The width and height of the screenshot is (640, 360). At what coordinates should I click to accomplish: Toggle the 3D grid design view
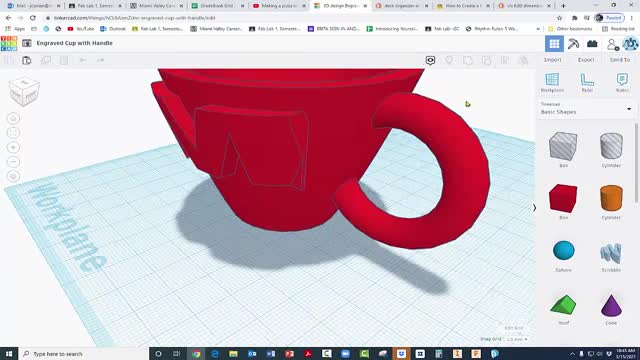[x=554, y=44]
